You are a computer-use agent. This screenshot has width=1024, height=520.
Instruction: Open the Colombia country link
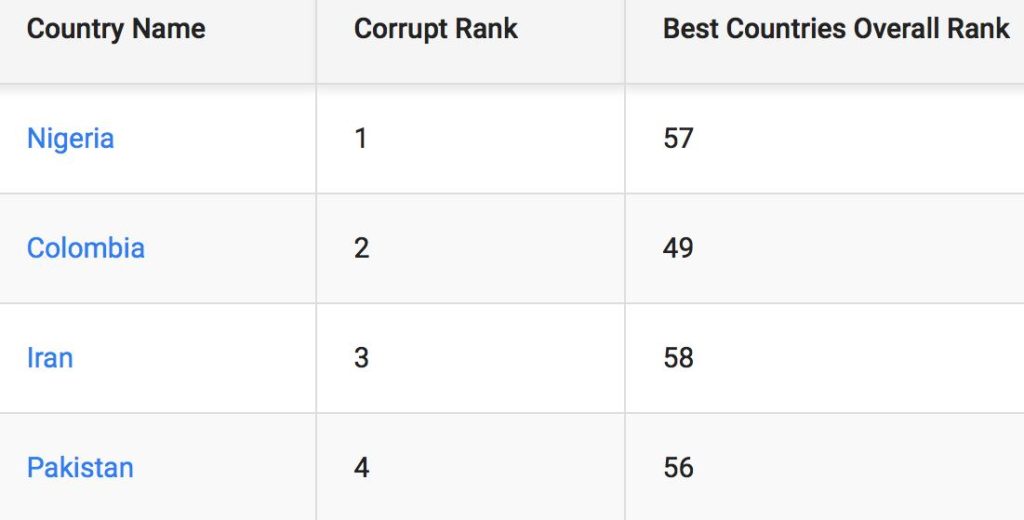[86, 248]
